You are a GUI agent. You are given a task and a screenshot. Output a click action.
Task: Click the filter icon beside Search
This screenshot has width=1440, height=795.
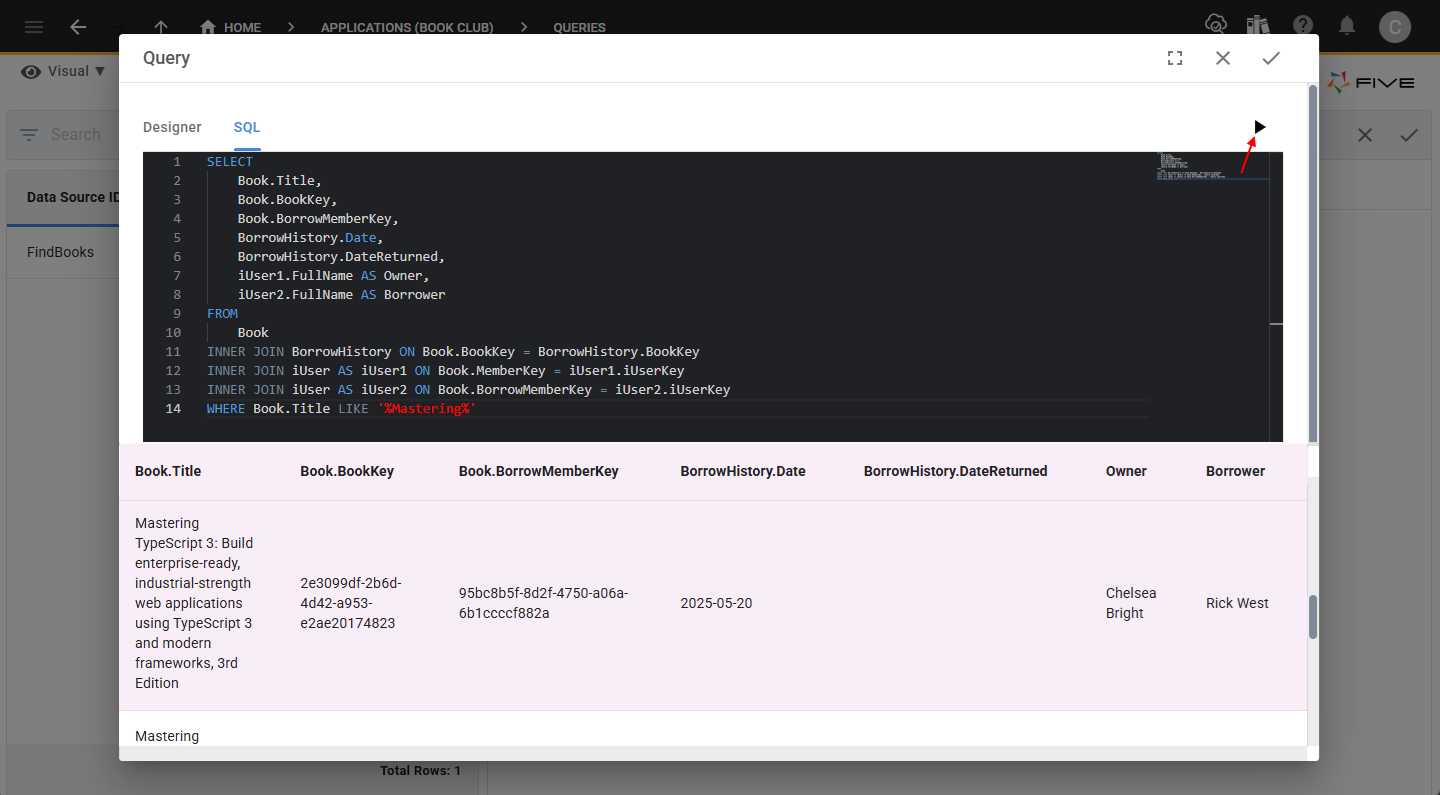(29, 134)
